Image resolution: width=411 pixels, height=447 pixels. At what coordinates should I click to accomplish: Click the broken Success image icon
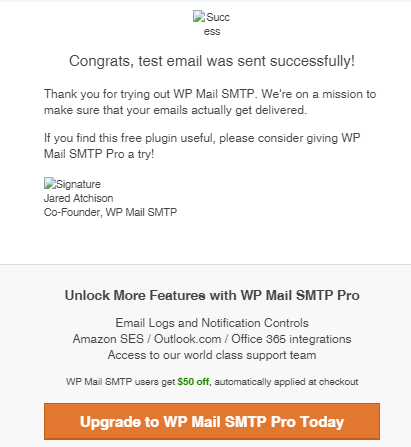point(199,16)
